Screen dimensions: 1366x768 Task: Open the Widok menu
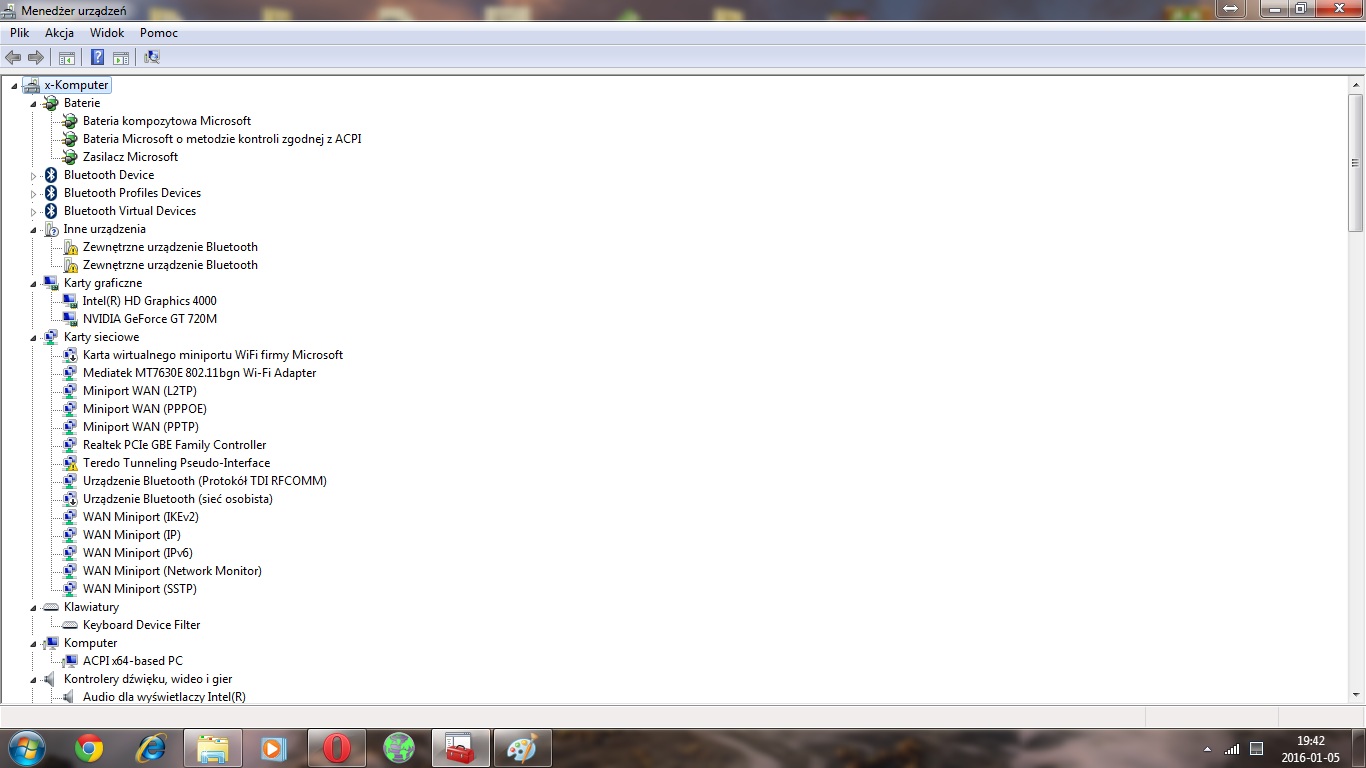point(107,33)
